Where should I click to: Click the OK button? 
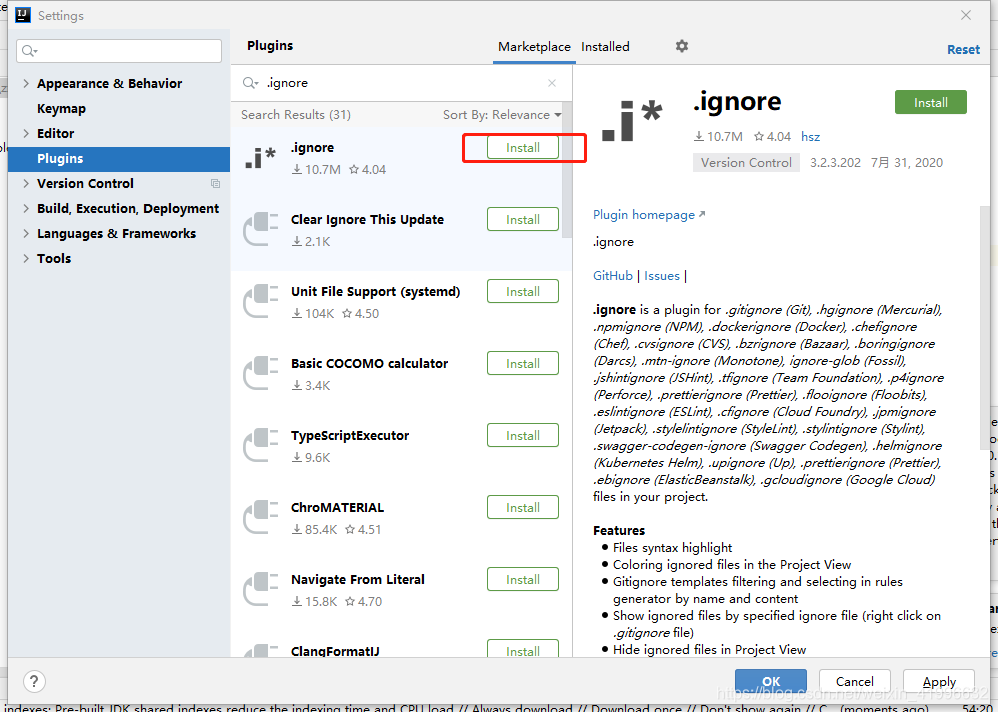coord(771,681)
